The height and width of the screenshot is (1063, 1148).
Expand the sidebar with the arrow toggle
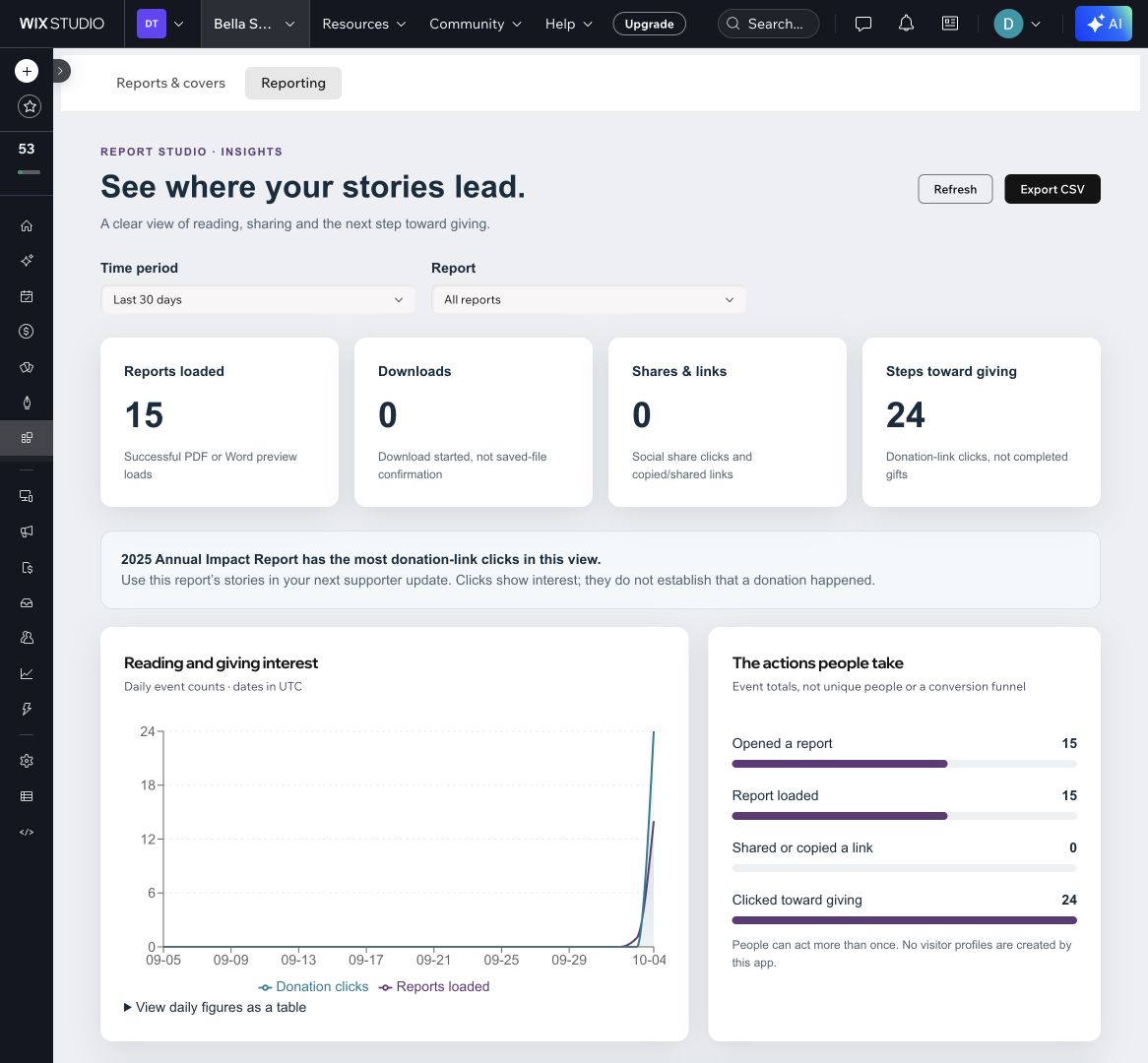(61, 71)
